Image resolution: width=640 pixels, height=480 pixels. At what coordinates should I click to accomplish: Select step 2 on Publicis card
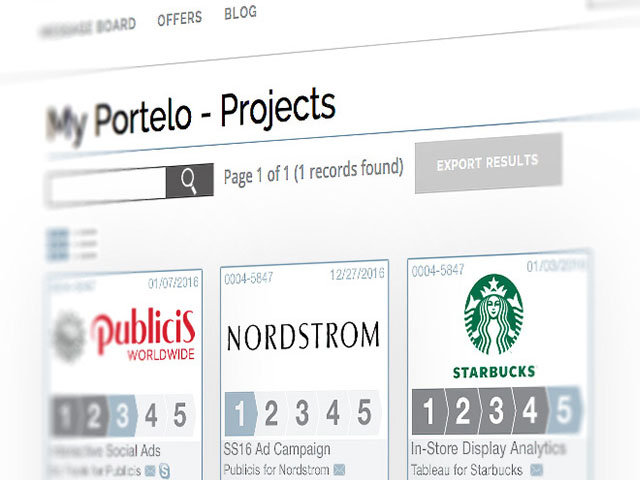(x=94, y=416)
